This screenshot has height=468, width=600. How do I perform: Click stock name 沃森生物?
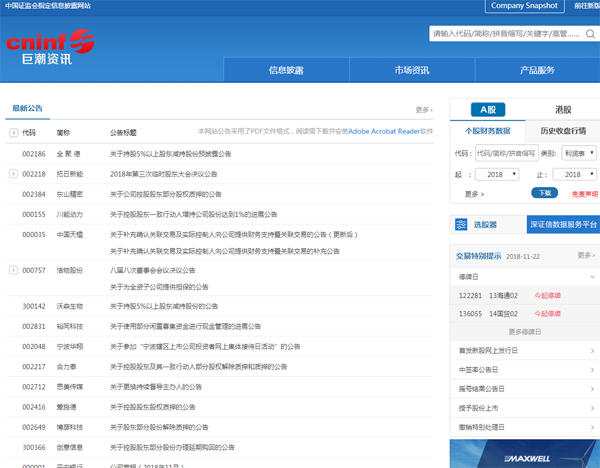(70, 306)
